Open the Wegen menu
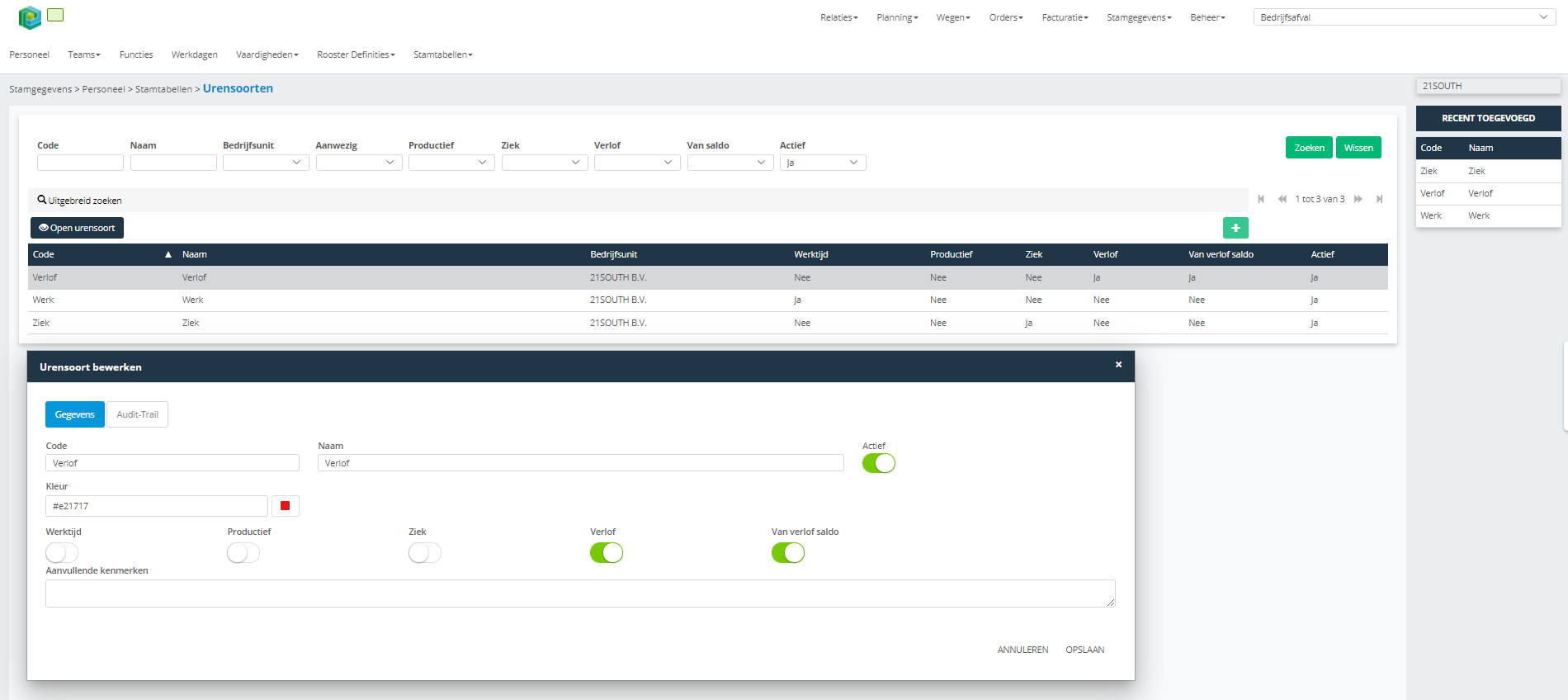The height and width of the screenshot is (700, 1568). pyautogui.click(x=953, y=17)
